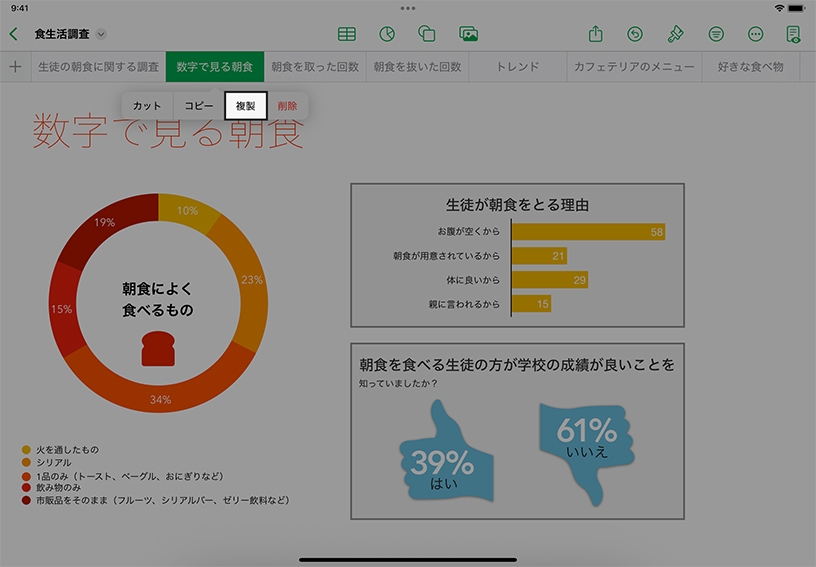Open the format paintbrush icon
Screen dimensions: 816x567
point(675,34)
